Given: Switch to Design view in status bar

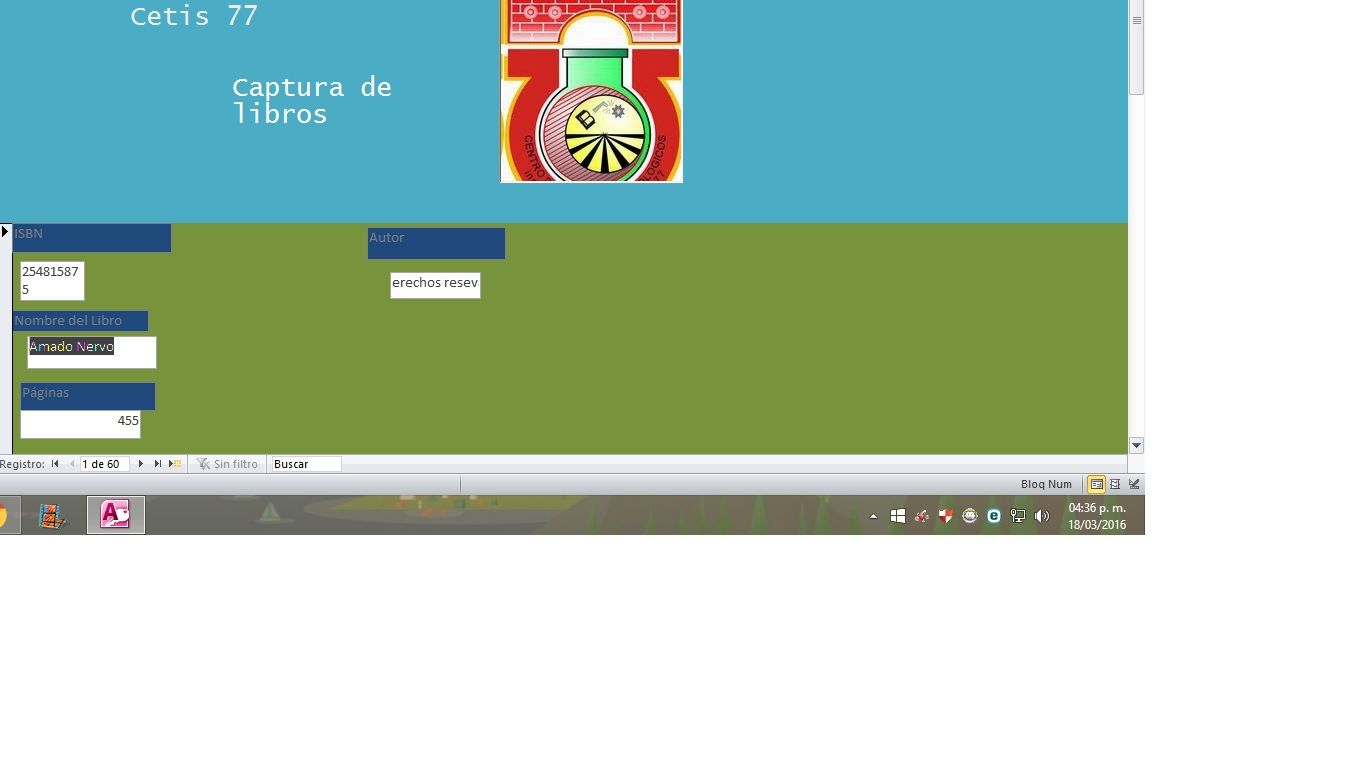Looking at the screenshot, I should 1134,484.
